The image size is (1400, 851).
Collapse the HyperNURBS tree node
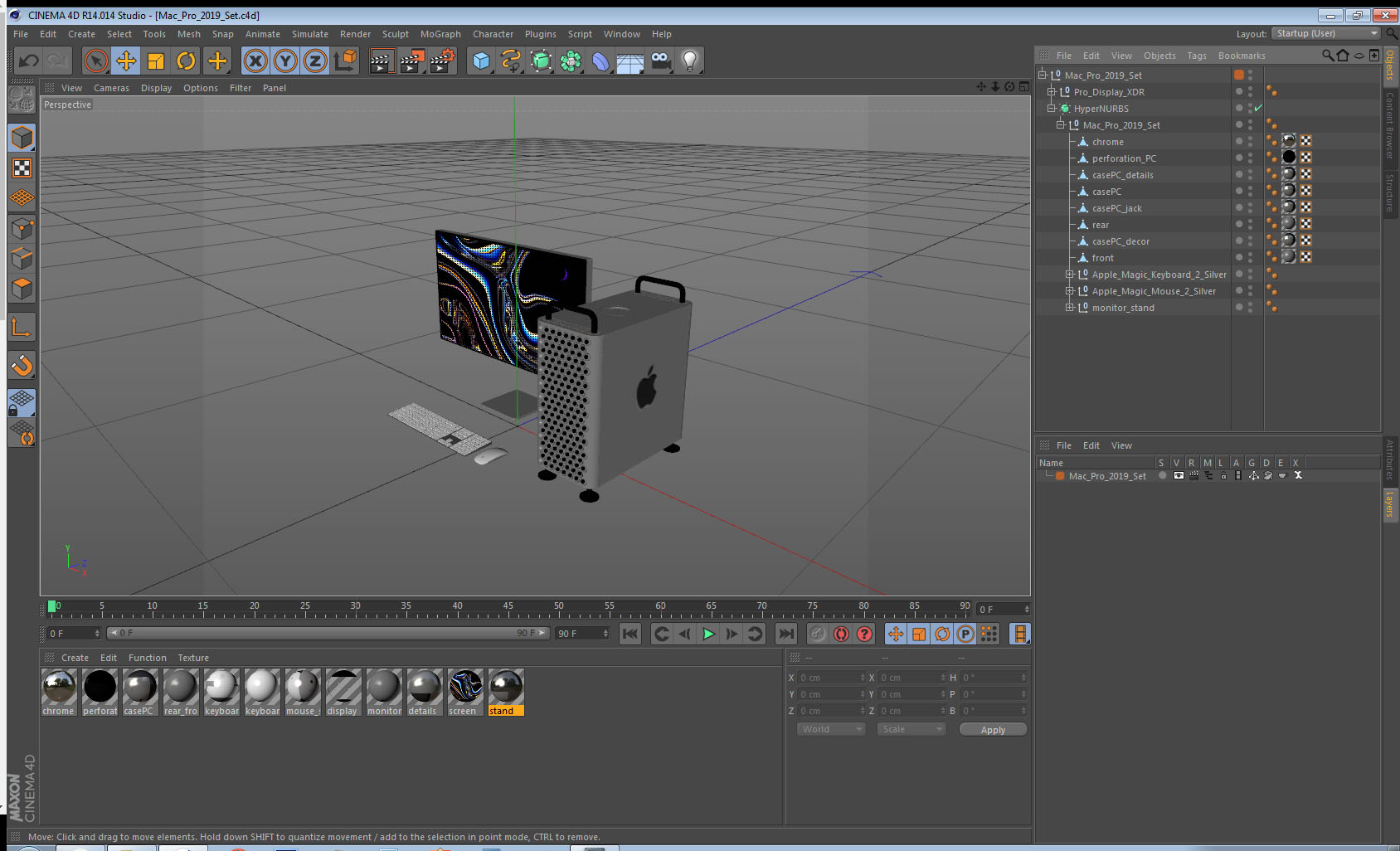point(1052,109)
